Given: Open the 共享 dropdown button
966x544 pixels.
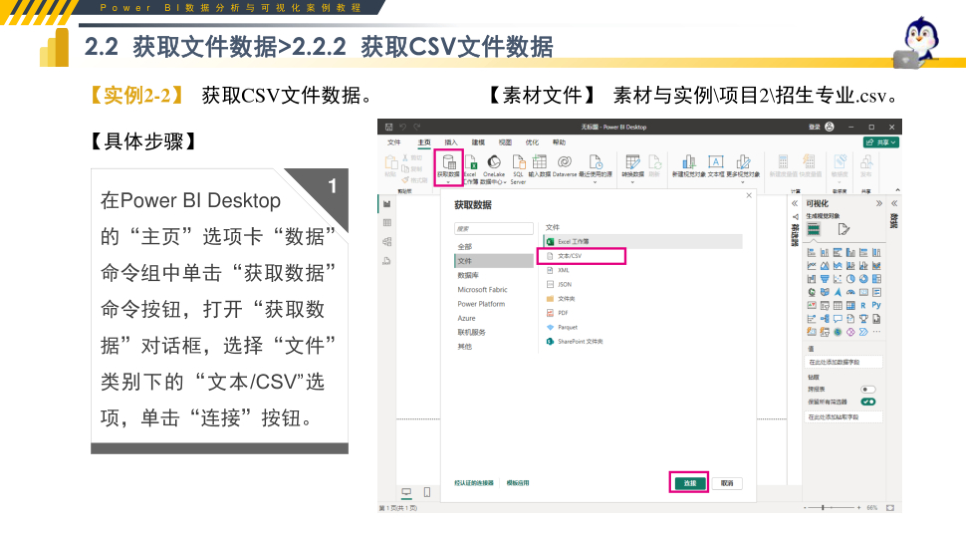Looking at the screenshot, I should [881, 142].
